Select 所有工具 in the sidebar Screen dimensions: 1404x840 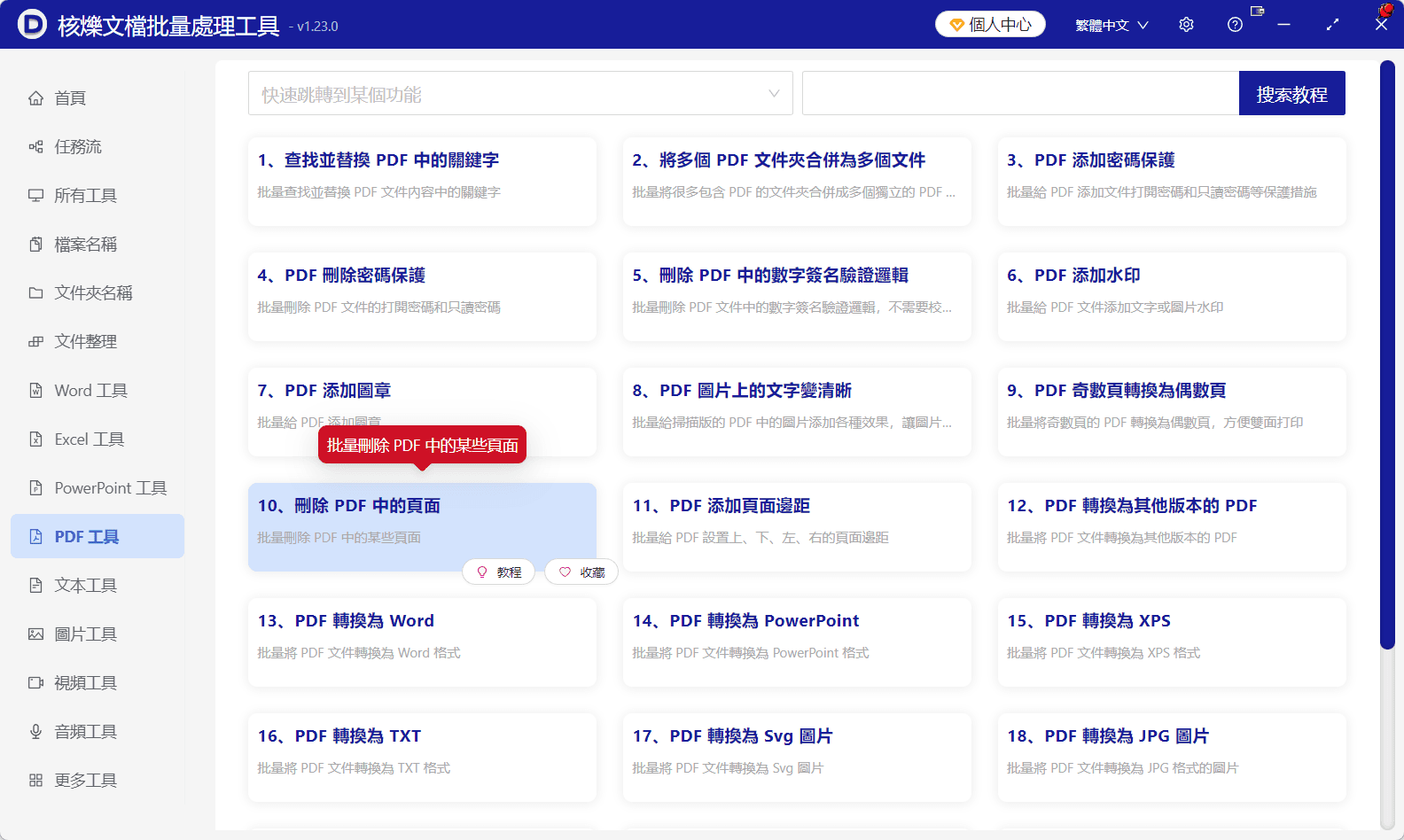[x=97, y=196]
